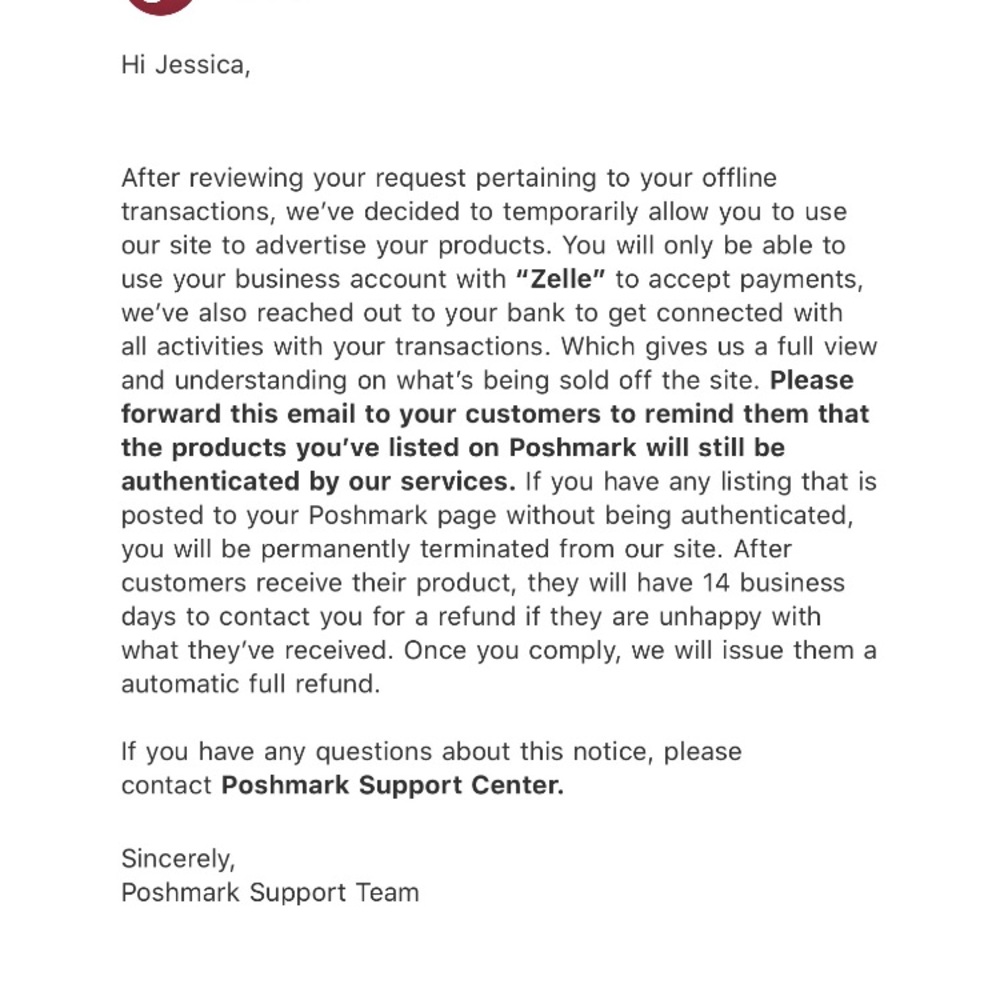
Task: Click the "Sincerely," closing line
Action: (178, 859)
